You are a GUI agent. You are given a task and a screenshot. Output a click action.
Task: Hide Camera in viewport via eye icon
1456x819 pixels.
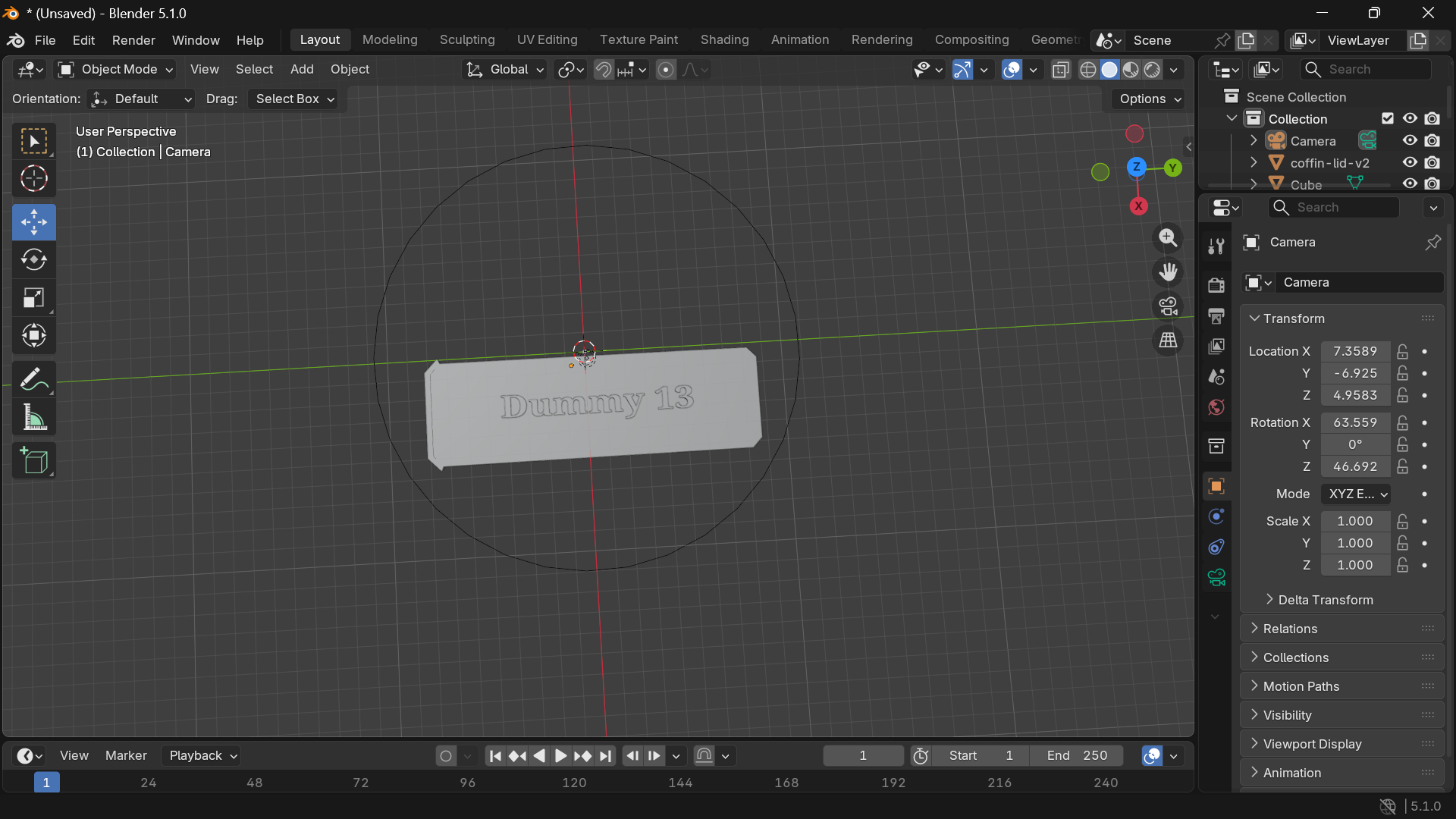click(1410, 141)
